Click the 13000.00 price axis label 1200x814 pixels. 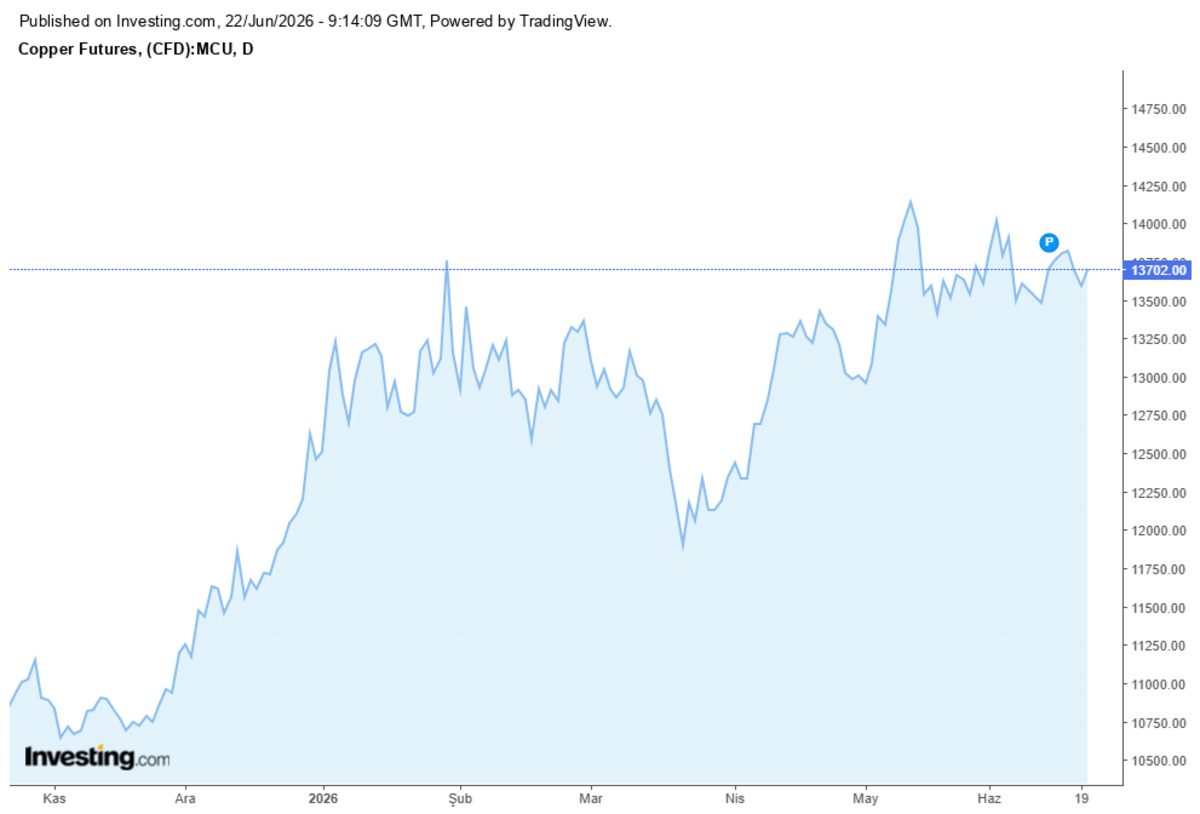[1158, 378]
